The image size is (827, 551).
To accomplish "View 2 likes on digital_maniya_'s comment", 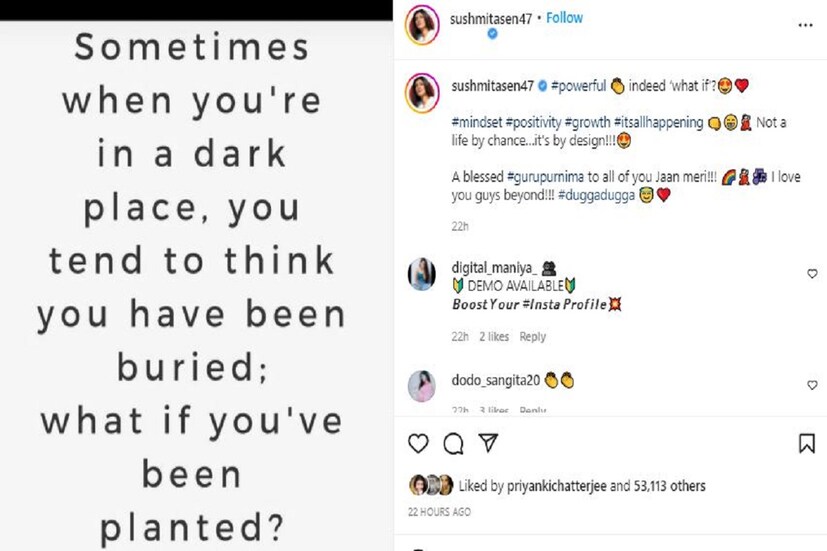I will tap(494, 337).
